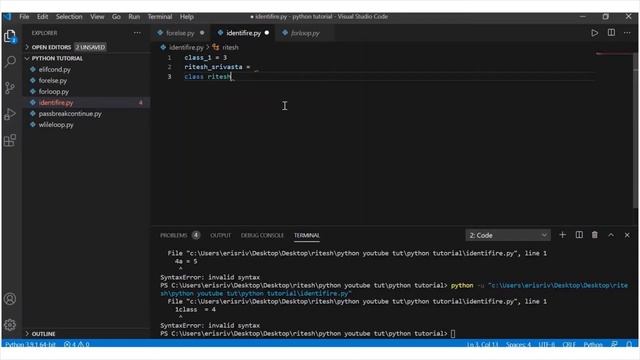
Task: Split the editor to the right
Action: pyautogui.click(x=611, y=33)
